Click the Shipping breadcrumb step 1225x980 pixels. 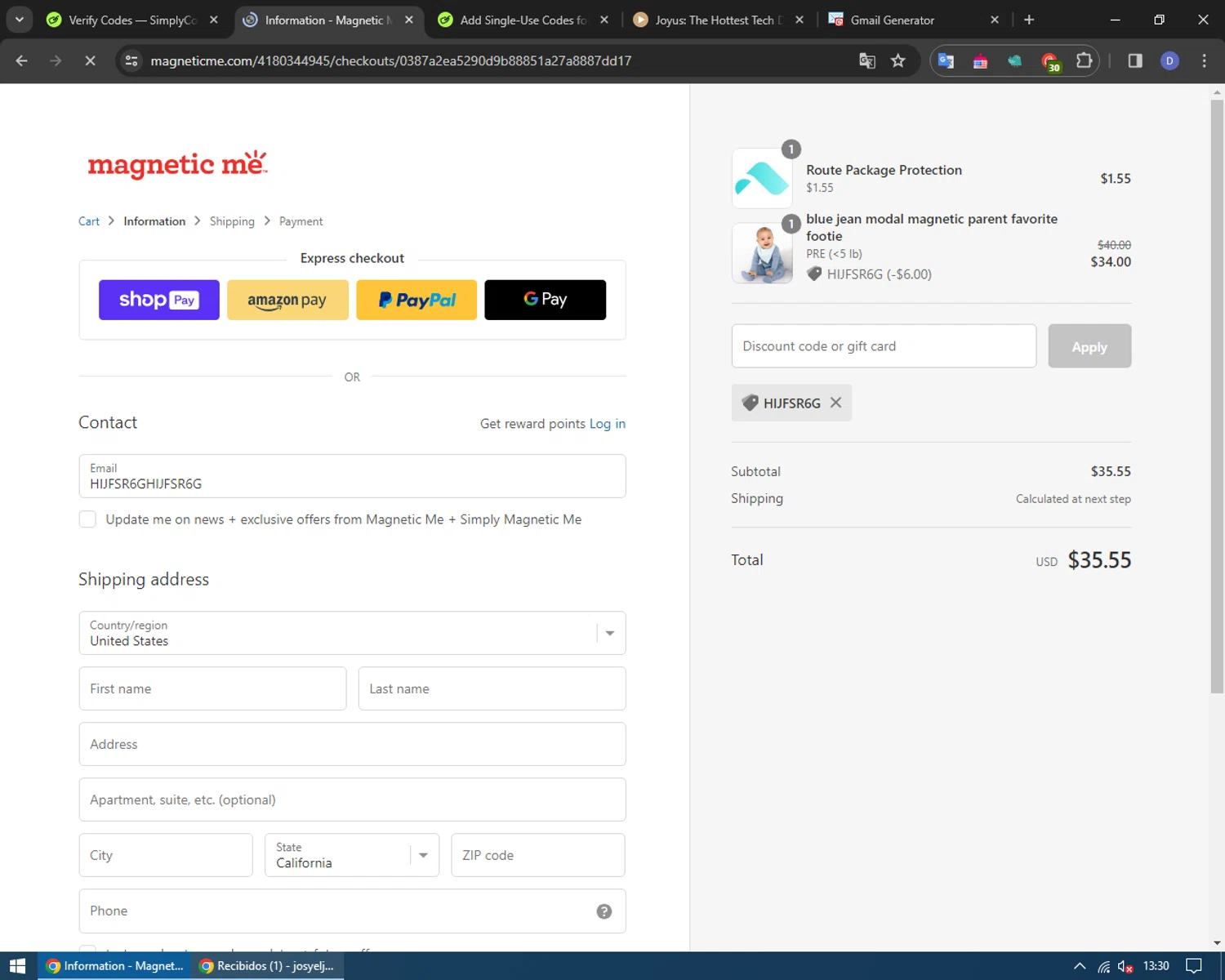pyautogui.click(x=232, y=221)
